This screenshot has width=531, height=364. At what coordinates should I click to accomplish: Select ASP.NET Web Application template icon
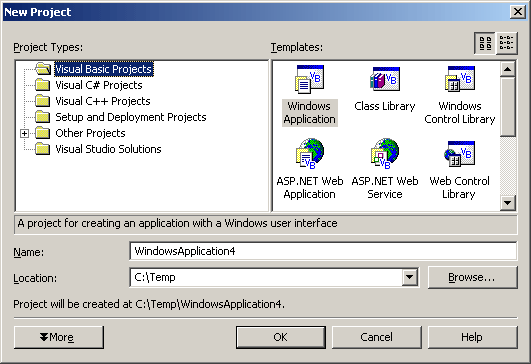[310, 154]
